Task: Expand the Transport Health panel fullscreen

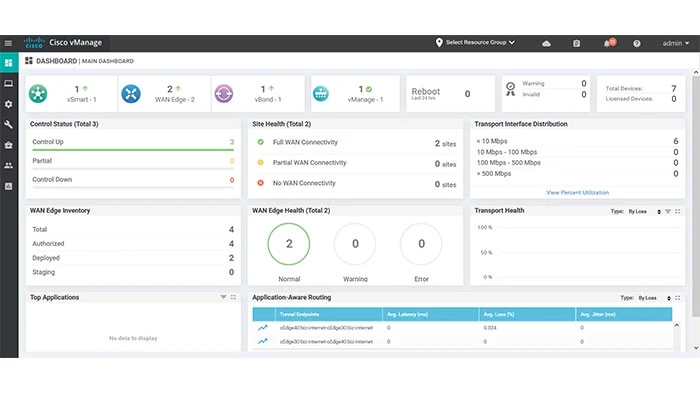Action: [x=678, y=212]
